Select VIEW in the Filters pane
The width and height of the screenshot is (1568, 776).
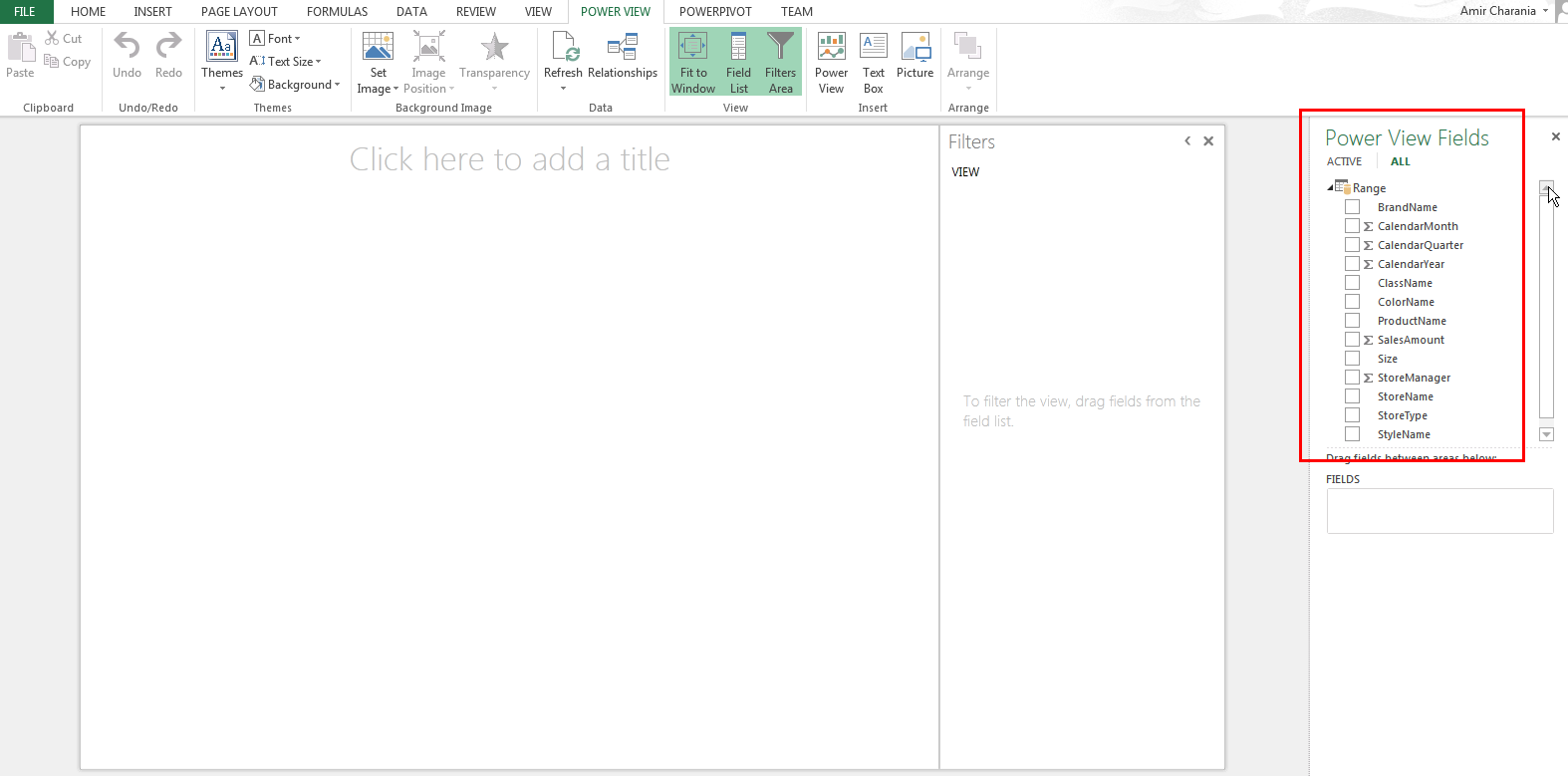point(965,172)
